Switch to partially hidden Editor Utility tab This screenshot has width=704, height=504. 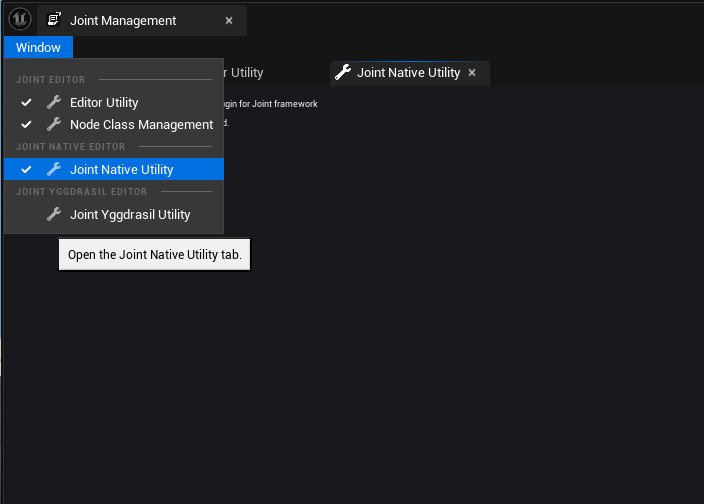pyautogui.click(x=245, y=72)
